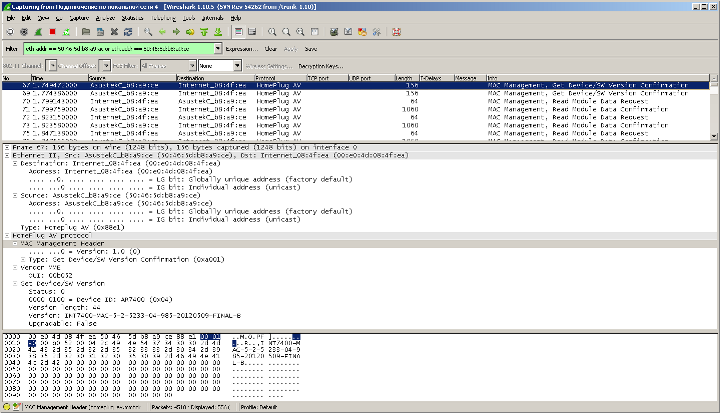Save the capture file toolbar icon
This screenshot has width=720, height=413.
point(100,32)
